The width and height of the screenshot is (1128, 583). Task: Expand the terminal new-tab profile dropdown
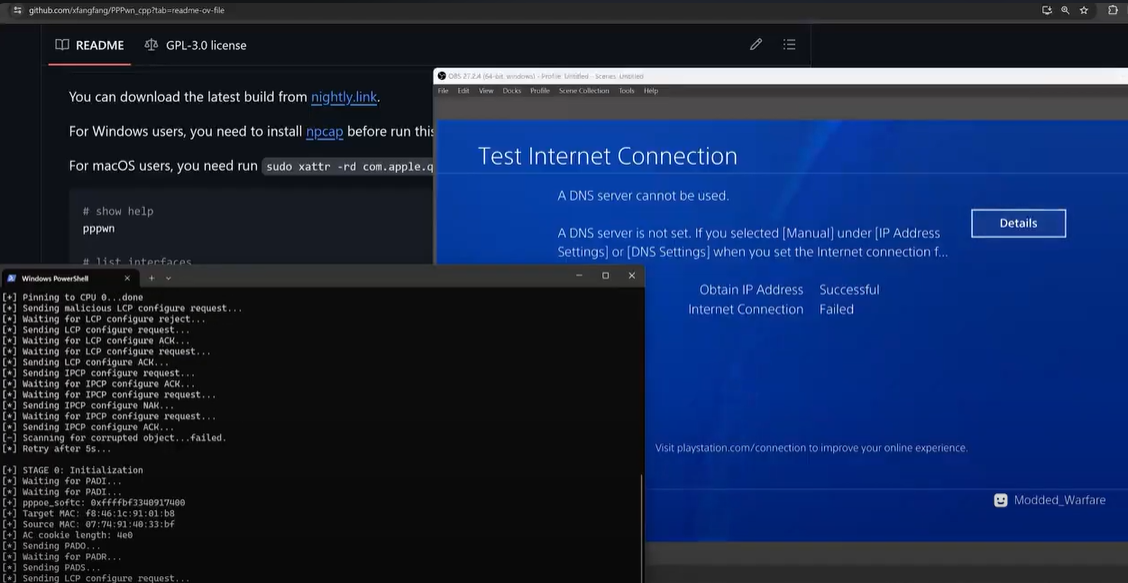point(168,277)
